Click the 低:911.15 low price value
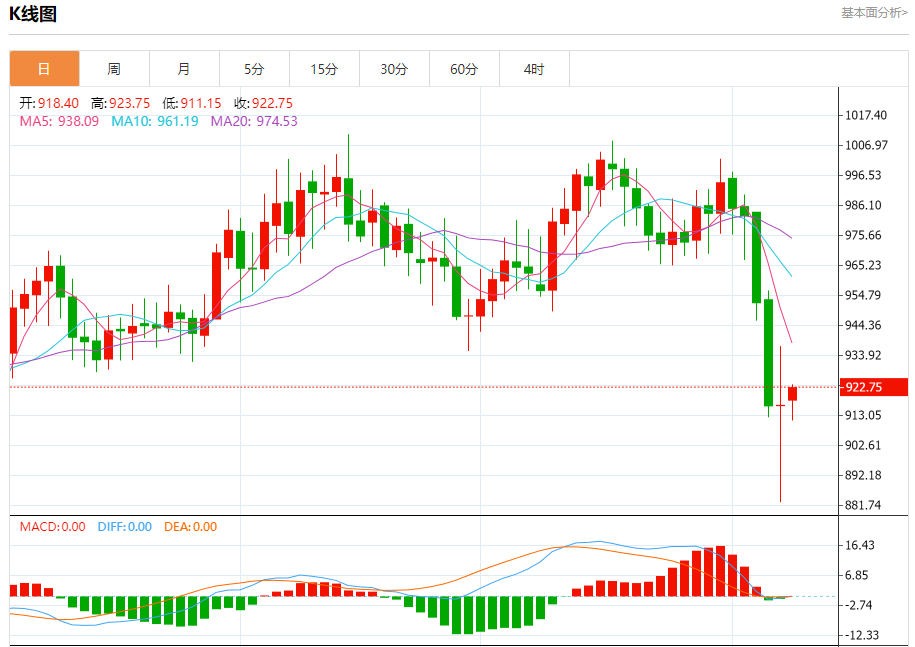Image resolution: width=915 pixels, height=647 pixels. point(192,103)
